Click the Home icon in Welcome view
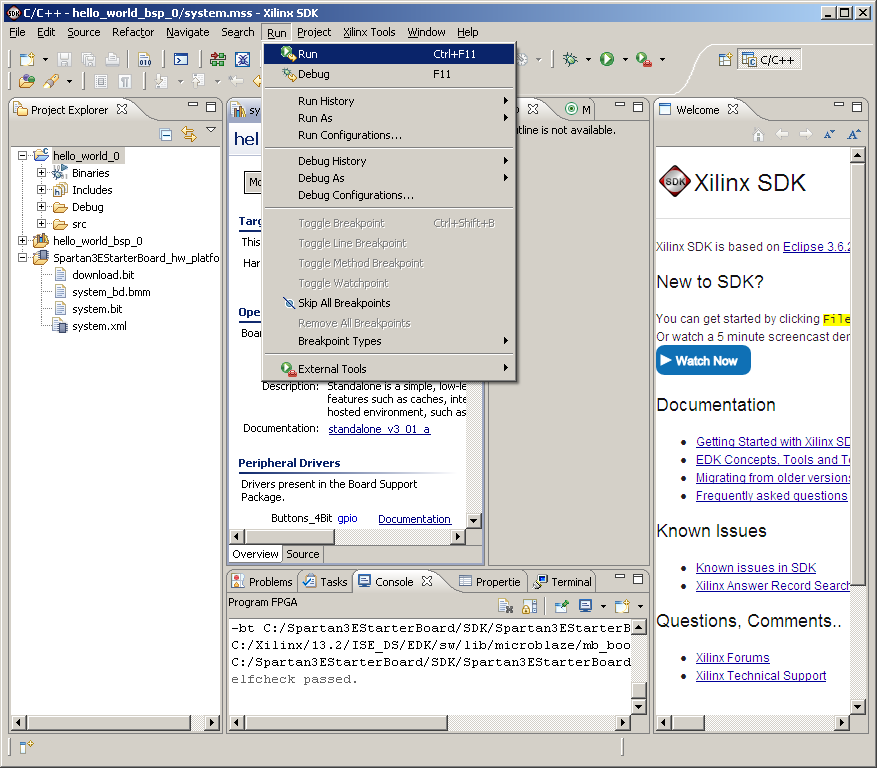The height and width of the screenshot is (768, 877). coord(758,134)
